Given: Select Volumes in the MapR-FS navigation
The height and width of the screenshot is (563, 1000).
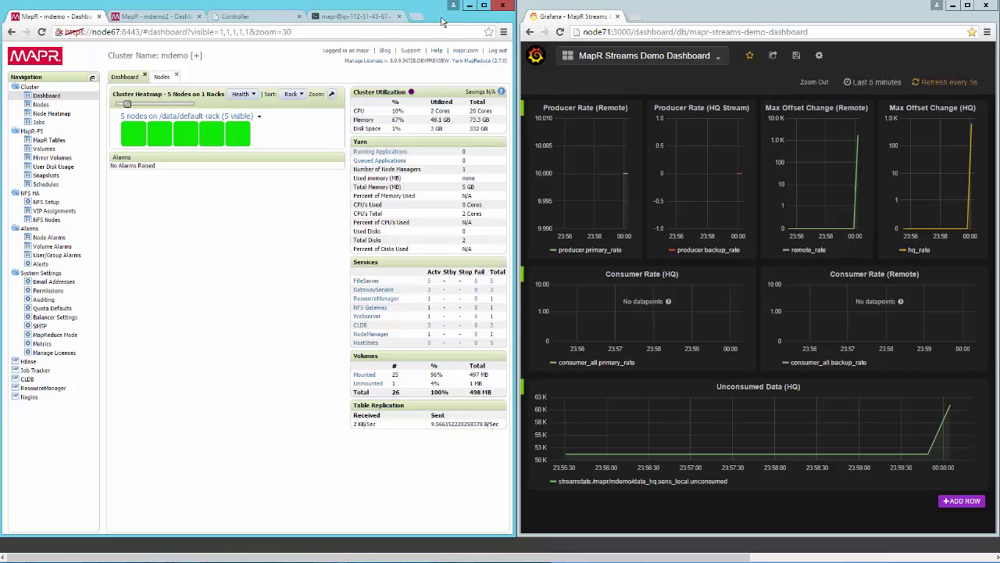Looking at the screenshot, I should [44, 149].
